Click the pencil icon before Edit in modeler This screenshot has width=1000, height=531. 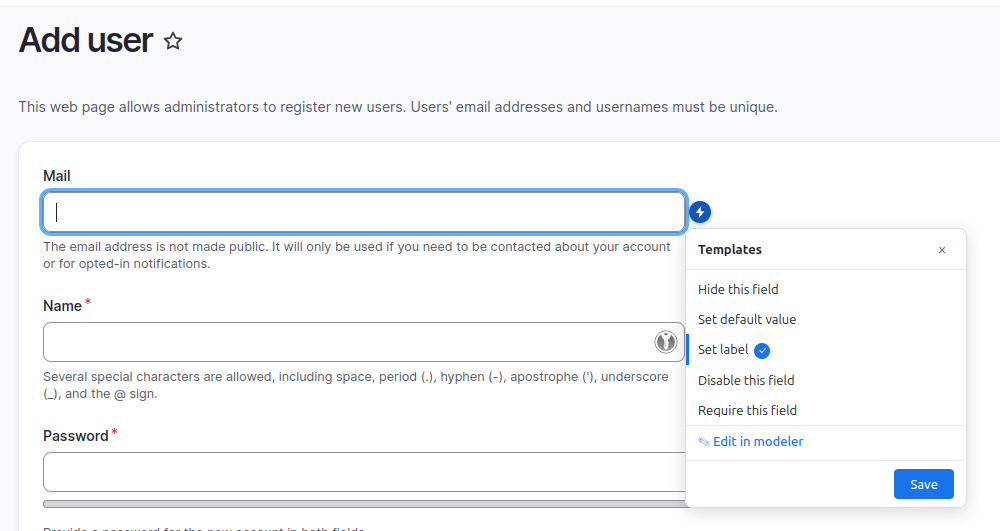click(x=704, y=442)
